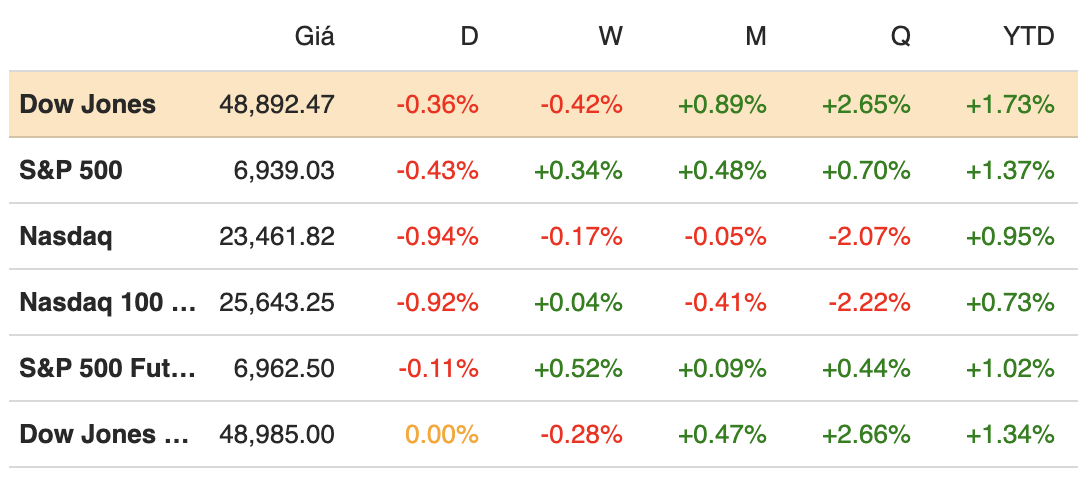The width and height of the screenshot is (1078, 494).
Task: Sort by the Q quarterly column header
Action: coord(900,37)
